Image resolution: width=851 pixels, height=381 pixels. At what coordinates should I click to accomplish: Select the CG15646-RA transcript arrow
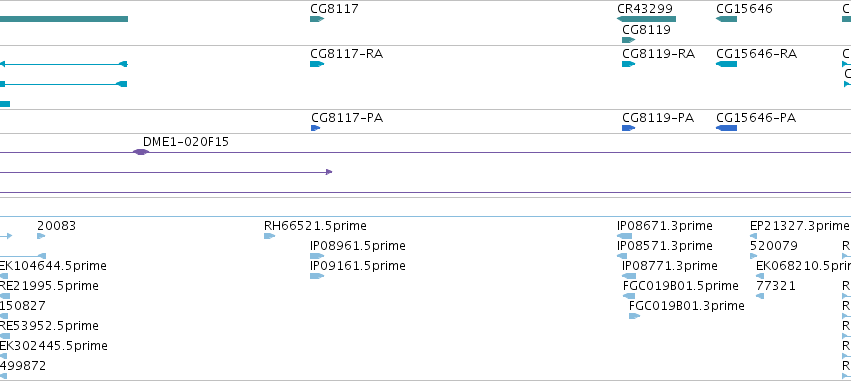[727, 64]
